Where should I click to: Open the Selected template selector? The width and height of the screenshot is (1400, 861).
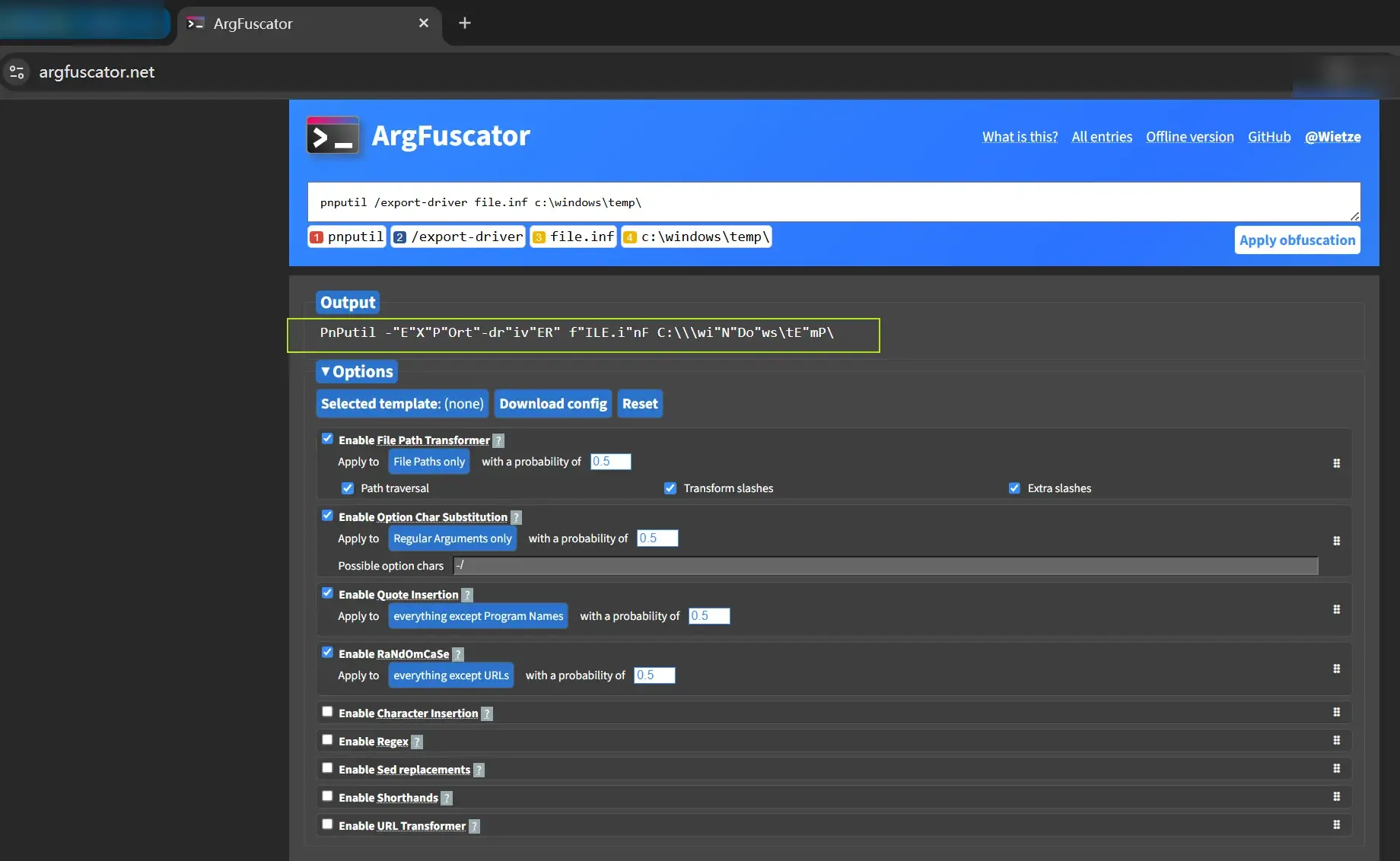[402, 404]
